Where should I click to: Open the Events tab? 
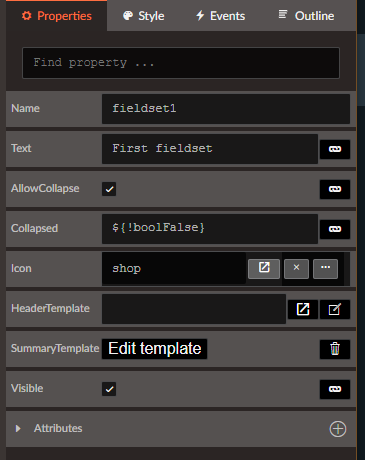point(220,16)
